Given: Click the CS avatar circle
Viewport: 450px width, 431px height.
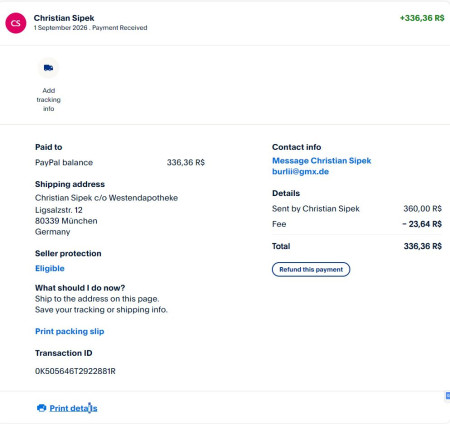Looking at the screenshot, I should pos(16,23).
